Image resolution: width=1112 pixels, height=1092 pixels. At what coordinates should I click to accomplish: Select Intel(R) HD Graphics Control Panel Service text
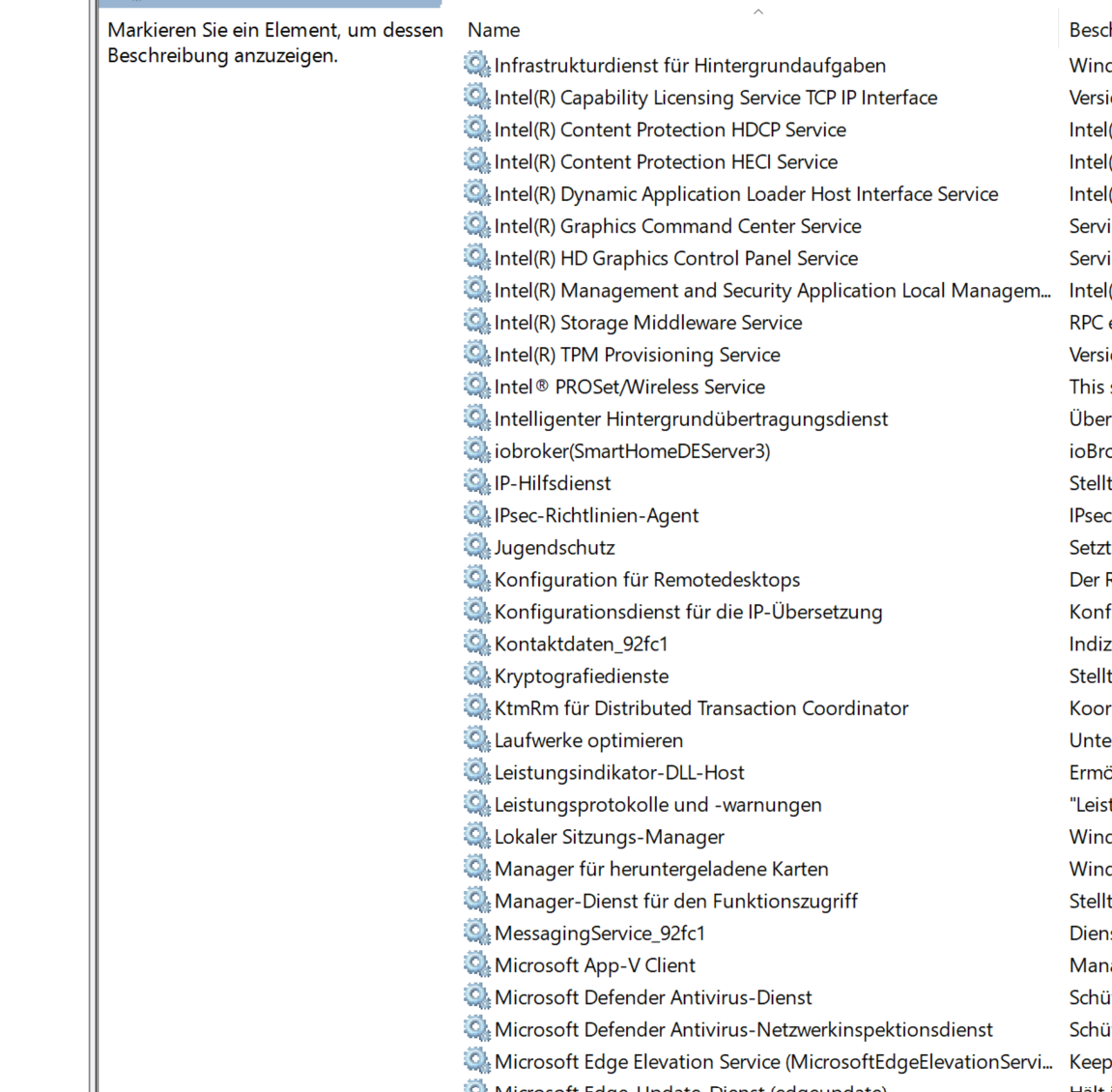[x=676, y=258]
